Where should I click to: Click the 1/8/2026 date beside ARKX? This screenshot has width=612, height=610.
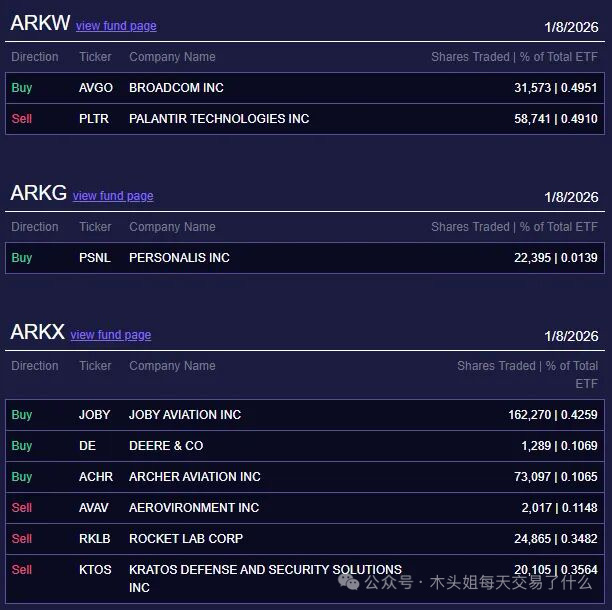571,336
